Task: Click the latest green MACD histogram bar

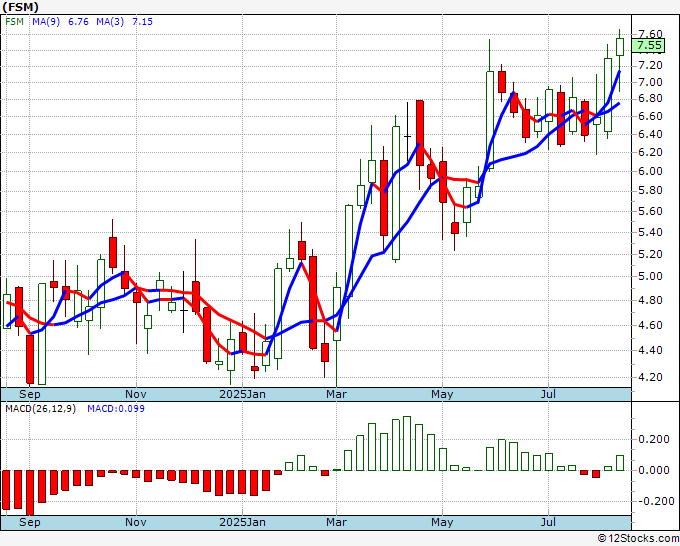Action: pos(620,463)
